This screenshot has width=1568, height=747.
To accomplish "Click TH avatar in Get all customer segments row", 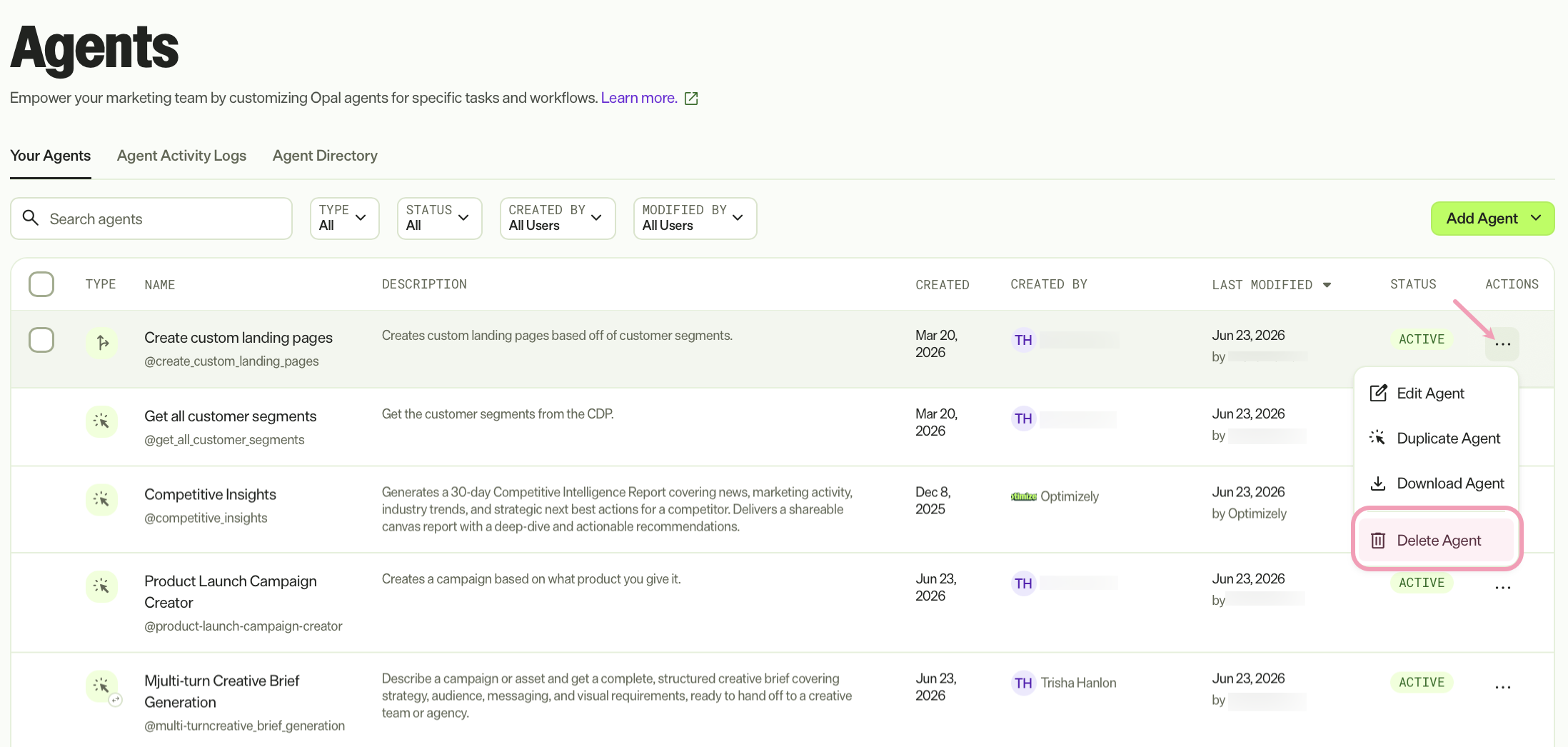I will pos(1023,418).
